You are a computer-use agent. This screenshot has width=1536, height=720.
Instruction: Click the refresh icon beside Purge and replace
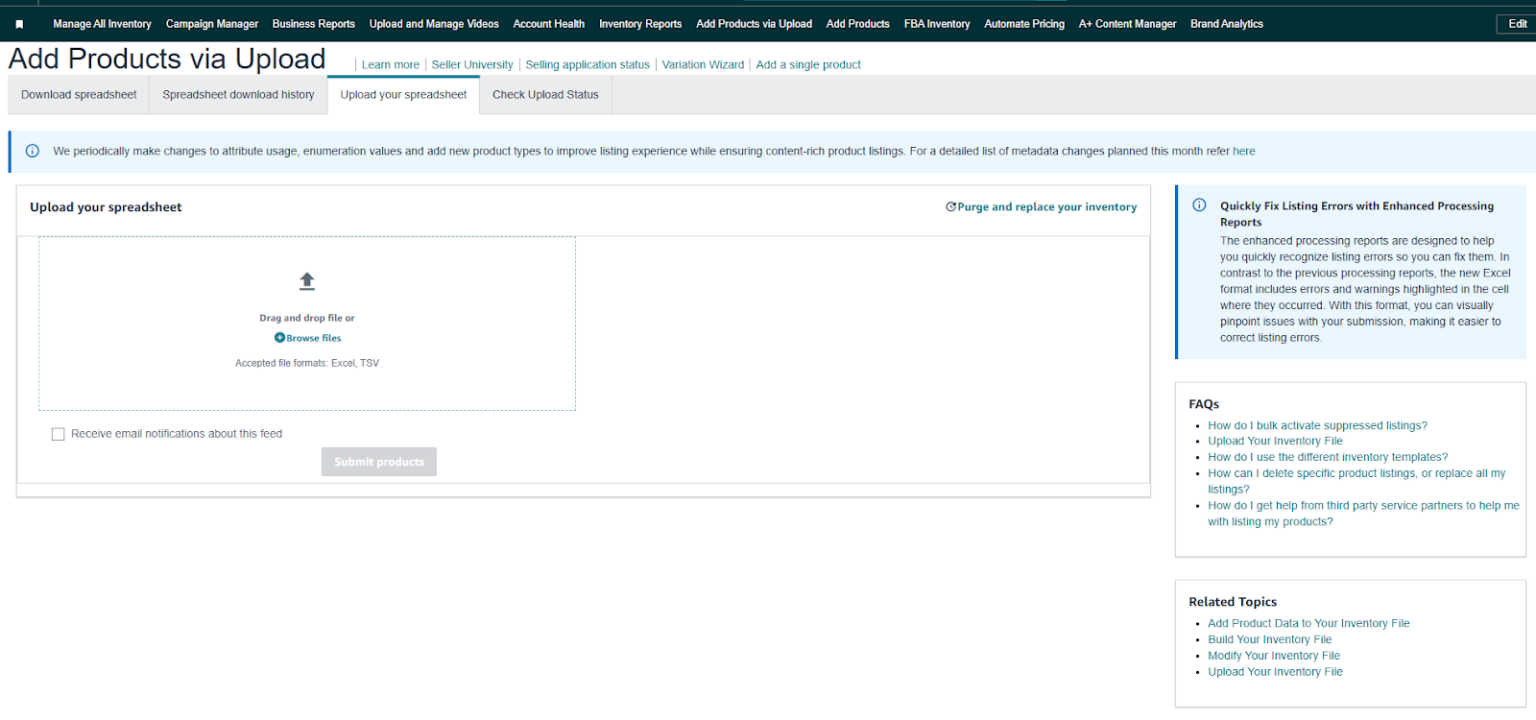(950, 206)
